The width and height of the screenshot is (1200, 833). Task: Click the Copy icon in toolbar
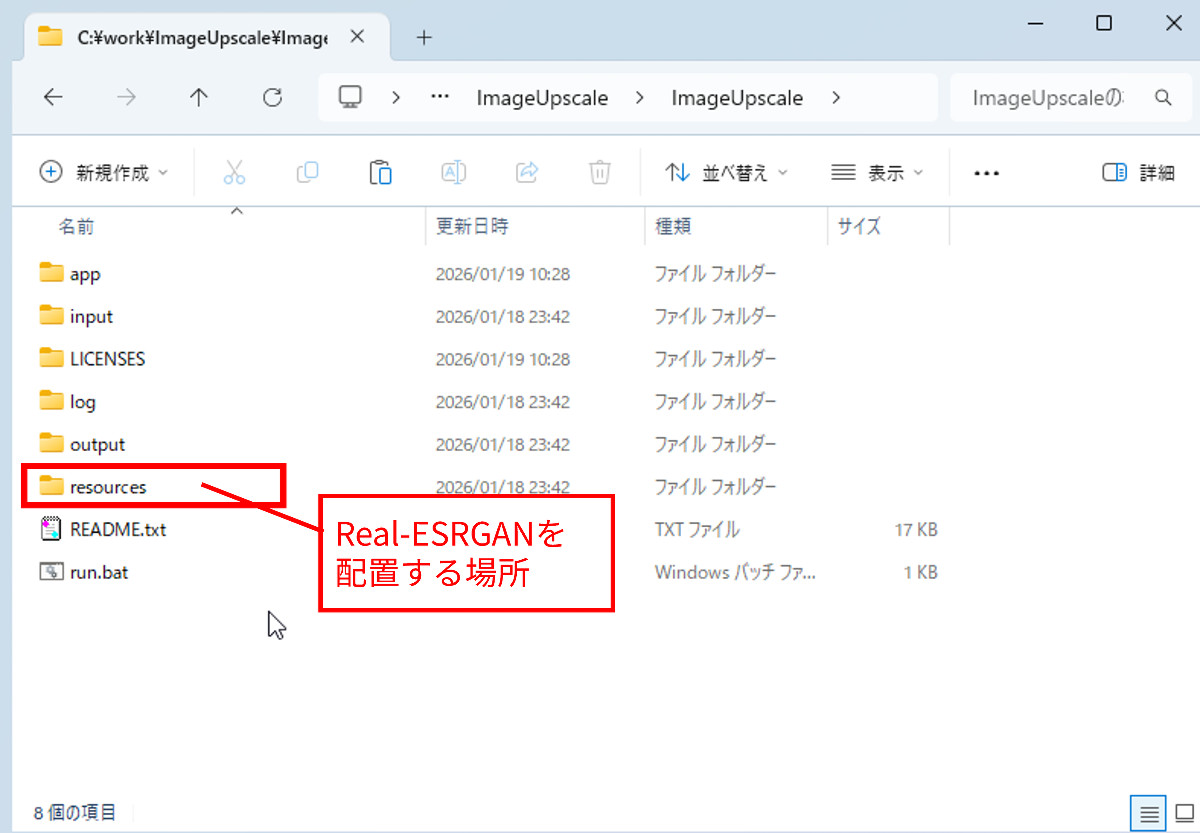click(x=307, y=173)
